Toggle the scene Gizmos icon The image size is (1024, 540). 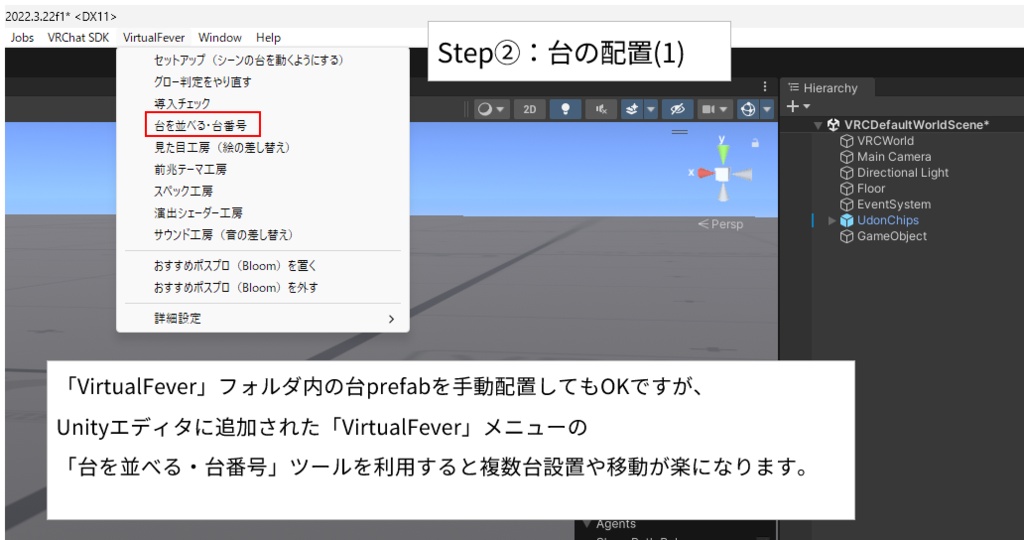[x=748, y=109]
